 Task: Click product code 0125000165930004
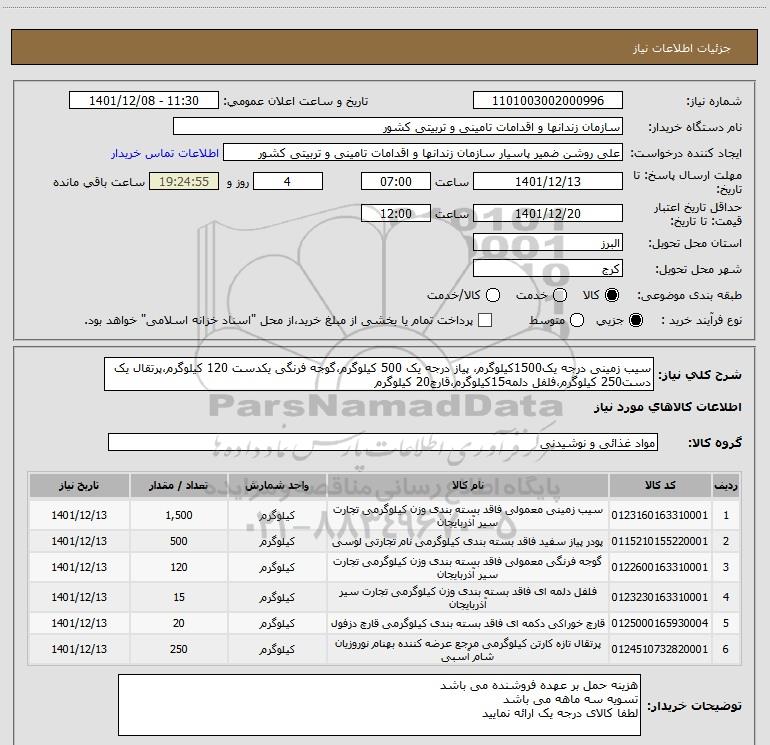(x=660, y=623)
